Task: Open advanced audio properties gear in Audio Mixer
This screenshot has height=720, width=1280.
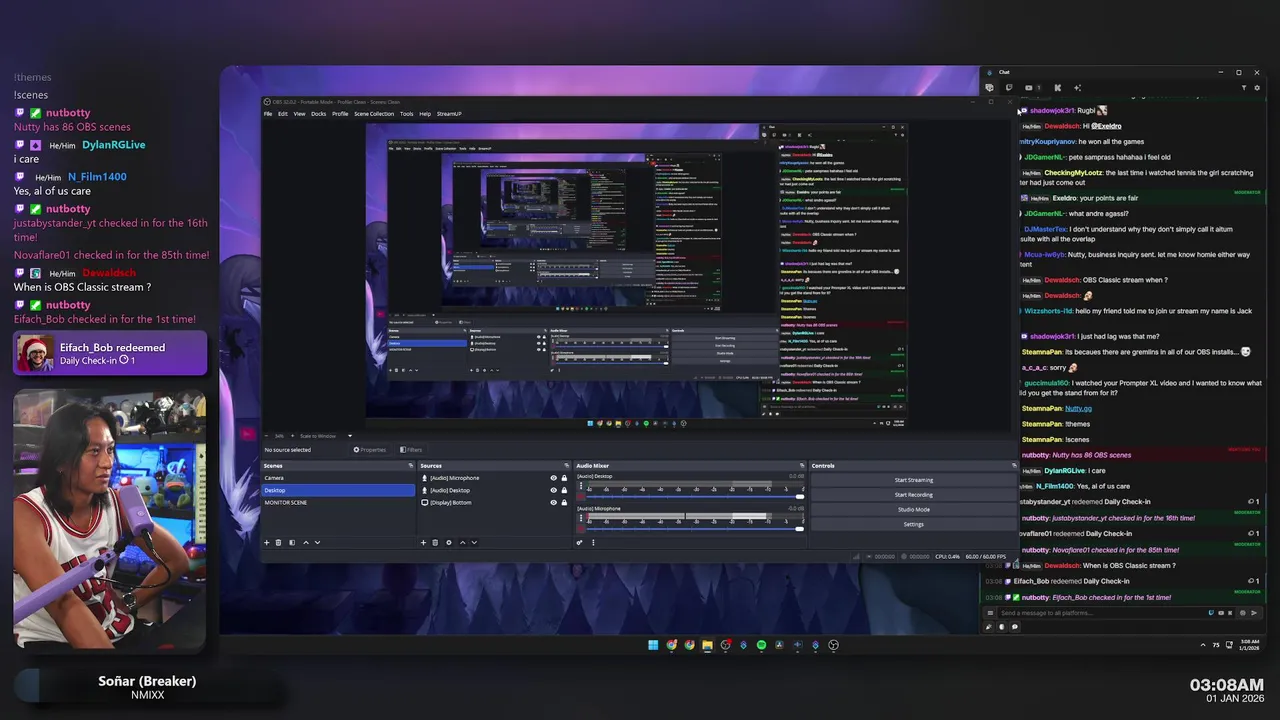Action: tap(579, 542)
